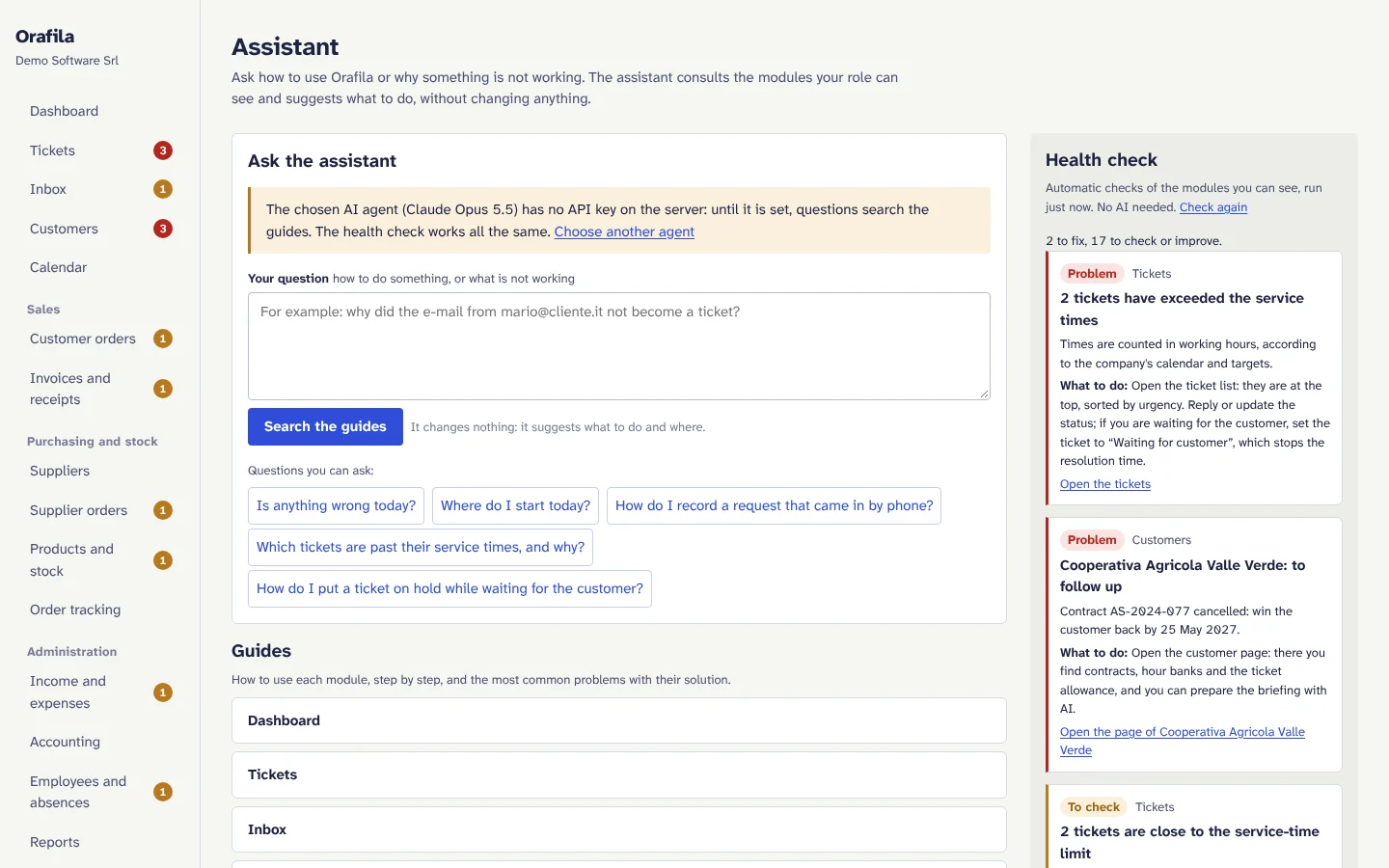This screenshot has height=868, width=1389.
Task: Open Reports in the sidebar
Action: pos(99,842)
